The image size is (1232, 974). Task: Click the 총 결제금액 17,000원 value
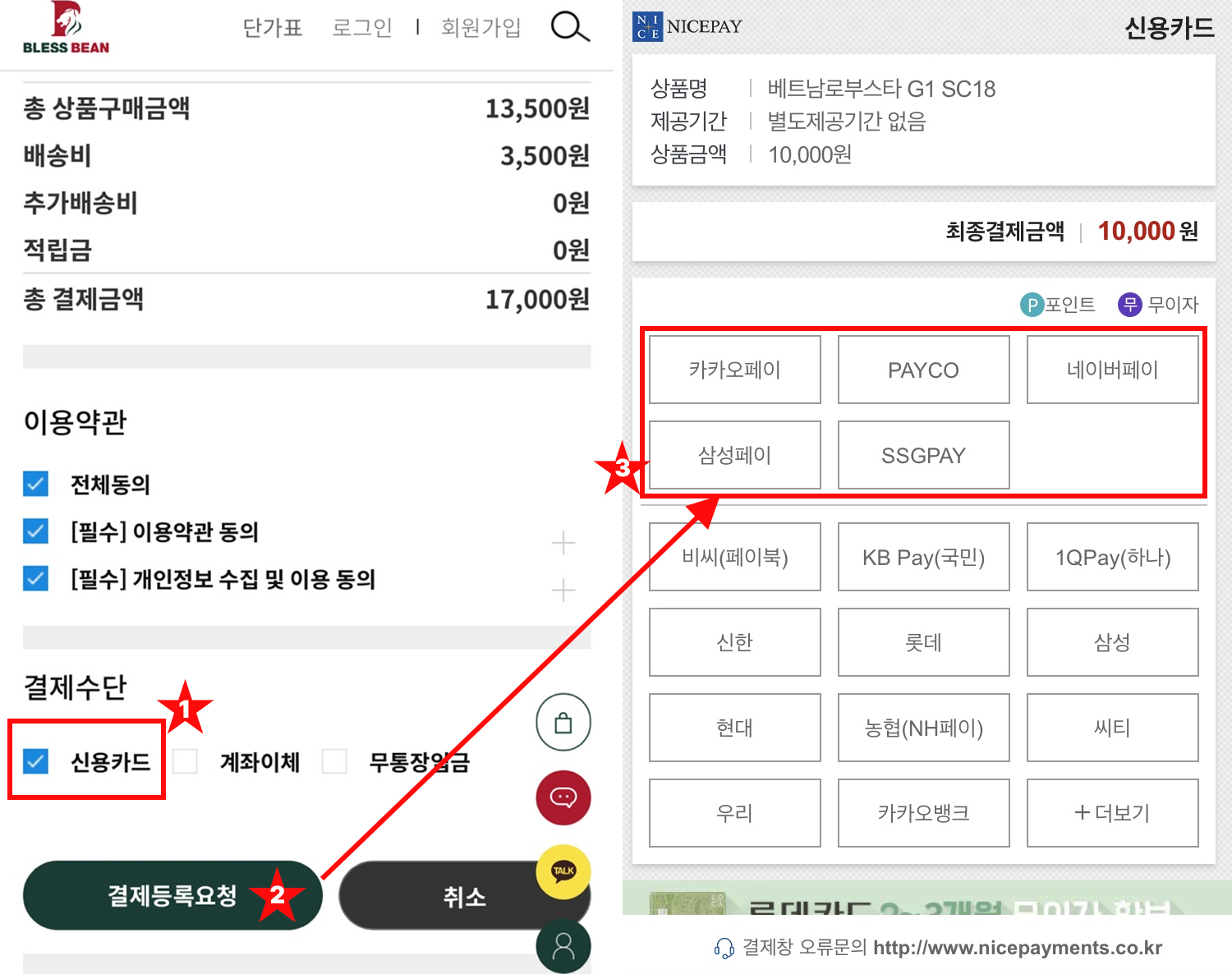click(x=537, y=299)
